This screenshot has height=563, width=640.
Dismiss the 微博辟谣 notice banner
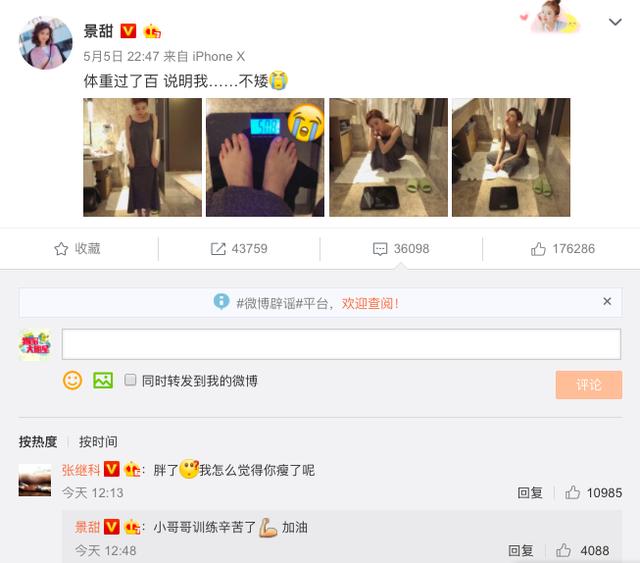pyautogui.click(x=607, y=301)
